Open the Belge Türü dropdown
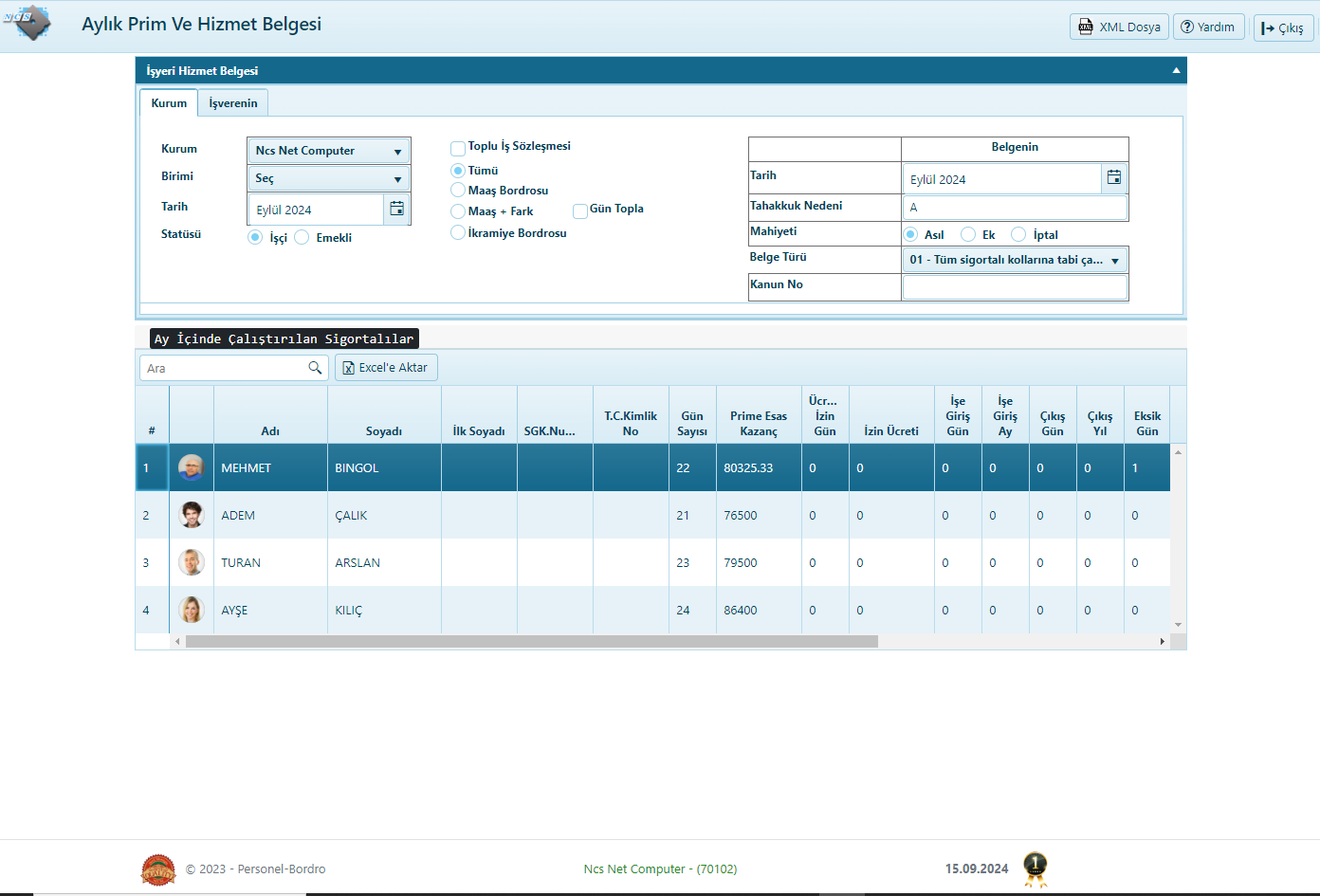 coord(1015,260)
